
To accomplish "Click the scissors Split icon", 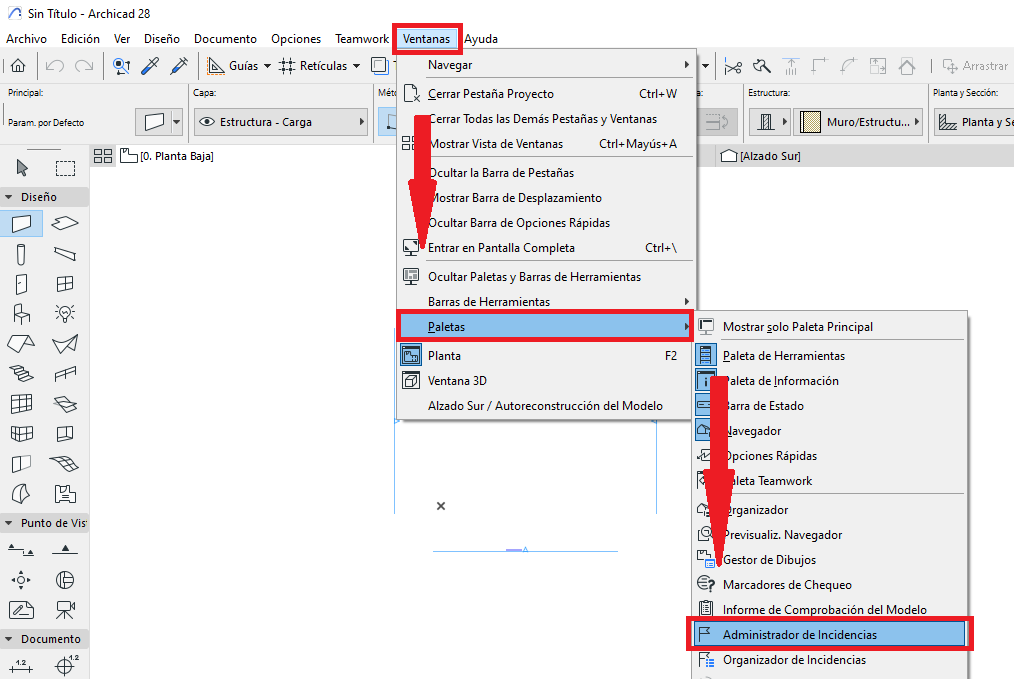I will pos(734,66).
